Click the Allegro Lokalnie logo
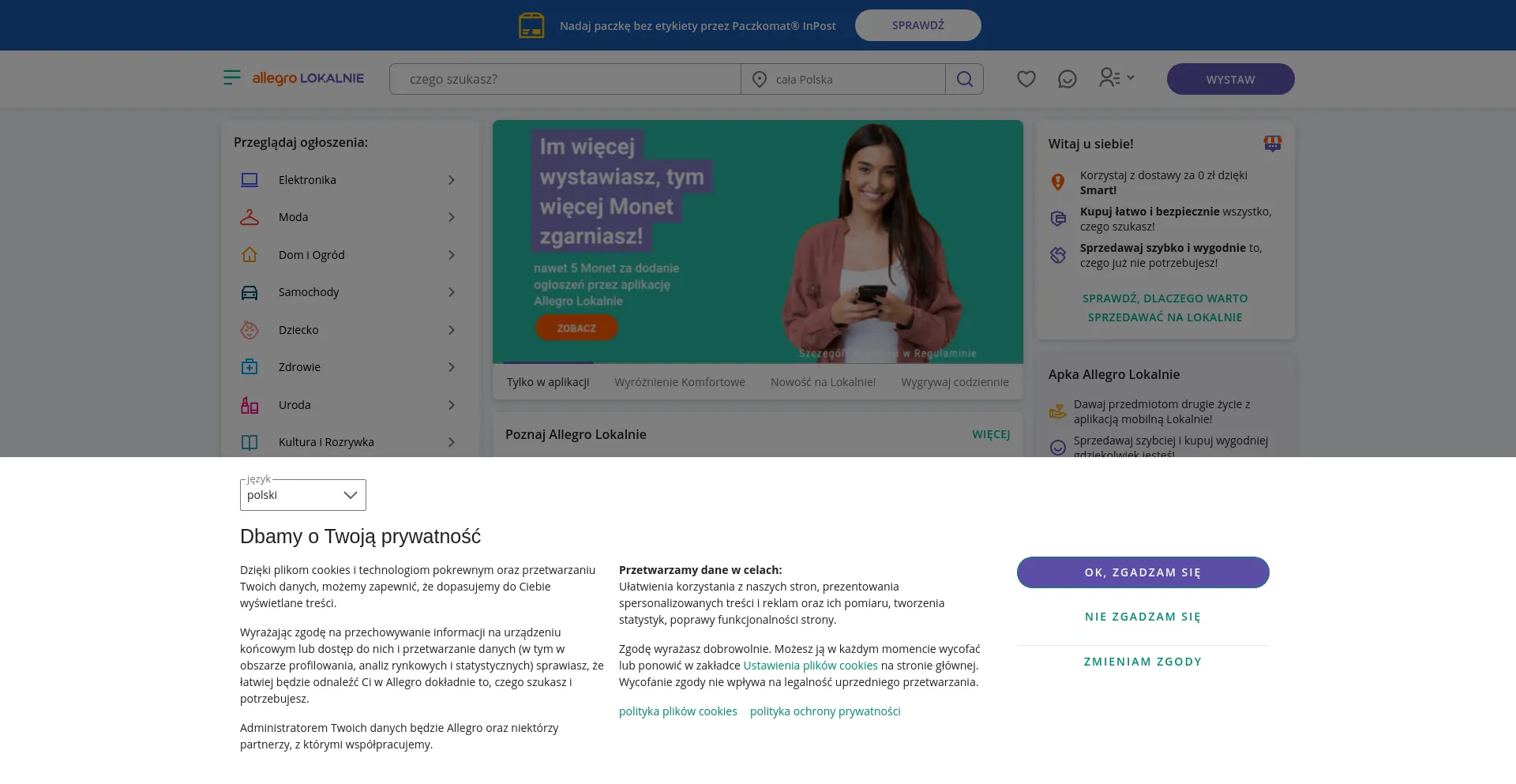Screen dimensions: 1516x784 pyautogui.click(x=308, y=78)
